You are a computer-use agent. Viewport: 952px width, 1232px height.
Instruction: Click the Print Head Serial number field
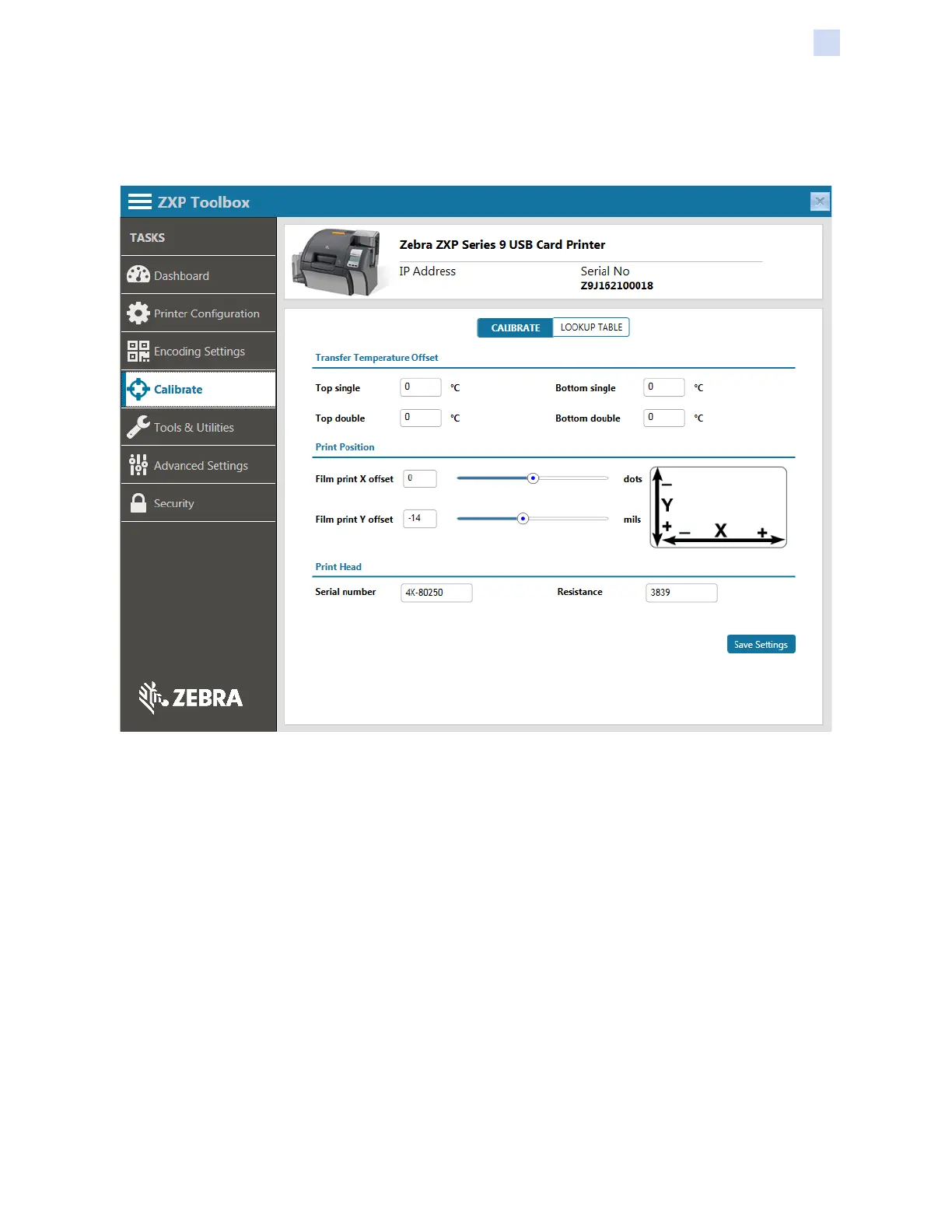pos(436,593)
